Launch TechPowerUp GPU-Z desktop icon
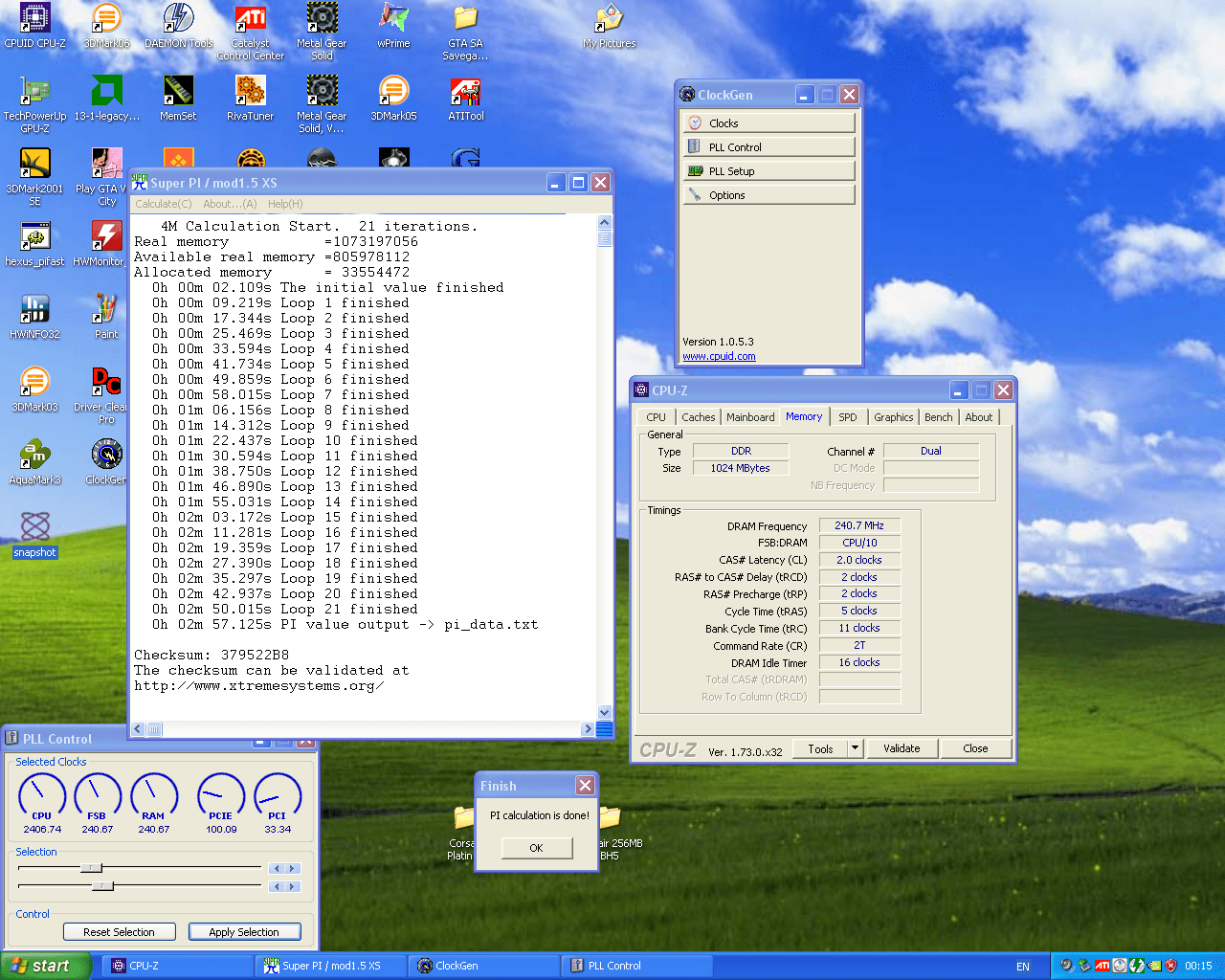The height and width of the screenshot is (980, 1225). [x=34, y=104]
